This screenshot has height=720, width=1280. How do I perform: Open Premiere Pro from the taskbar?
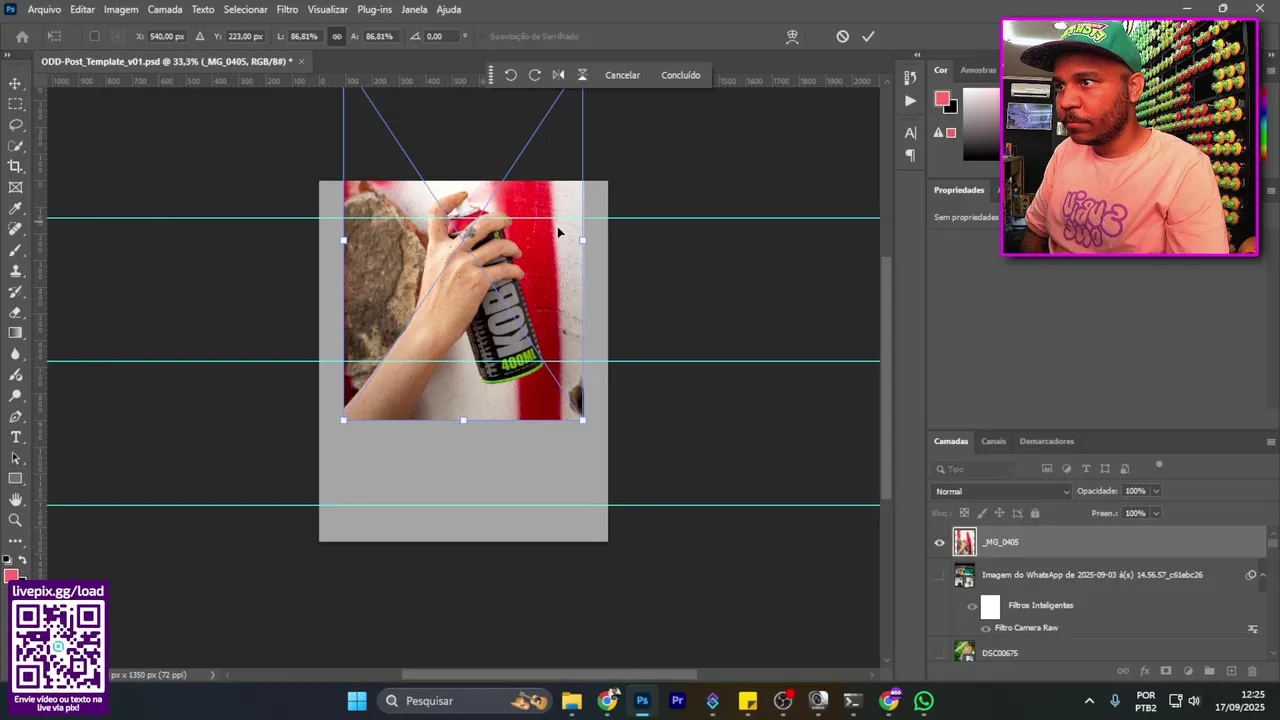(677, 701)
